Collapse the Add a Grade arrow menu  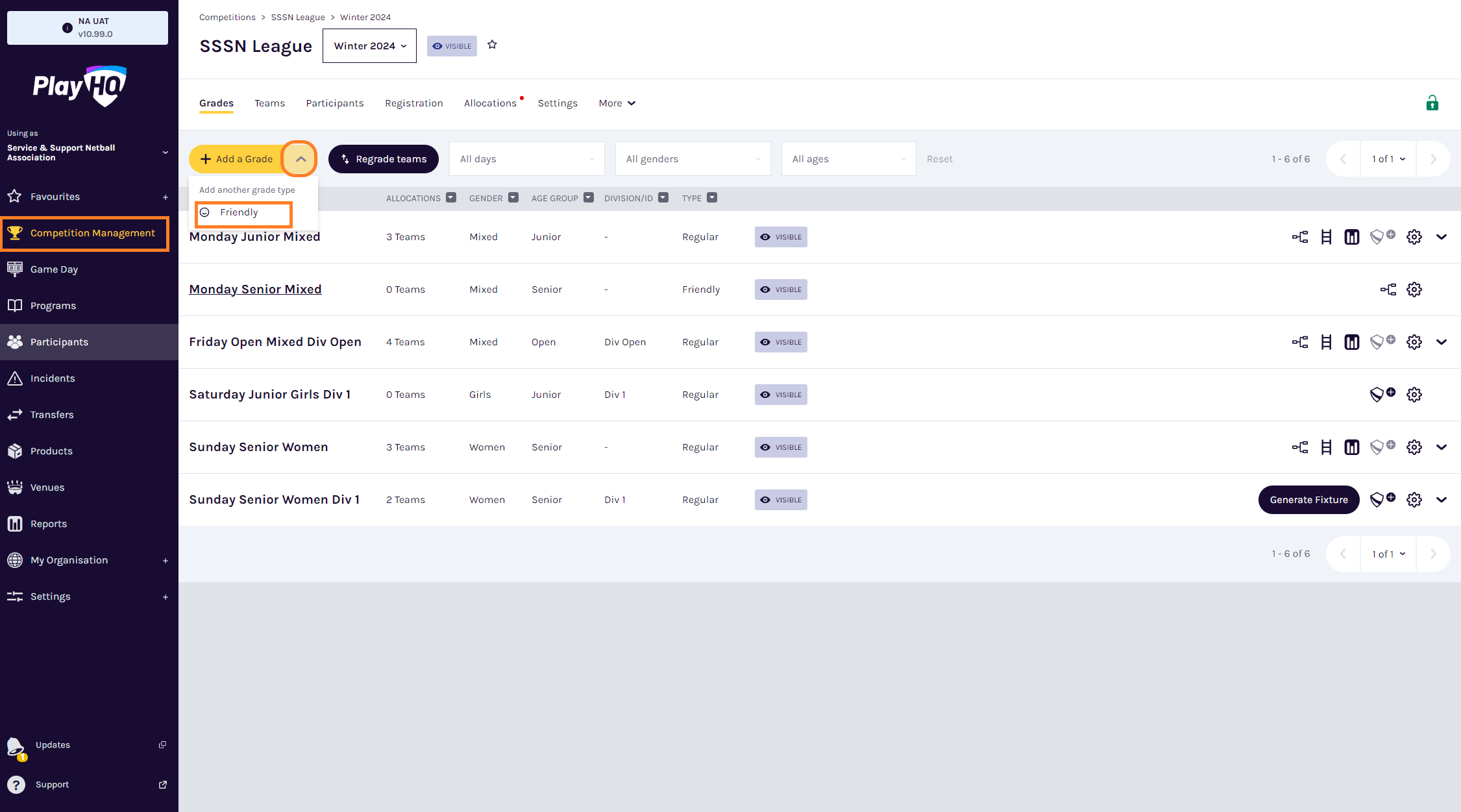301,158
